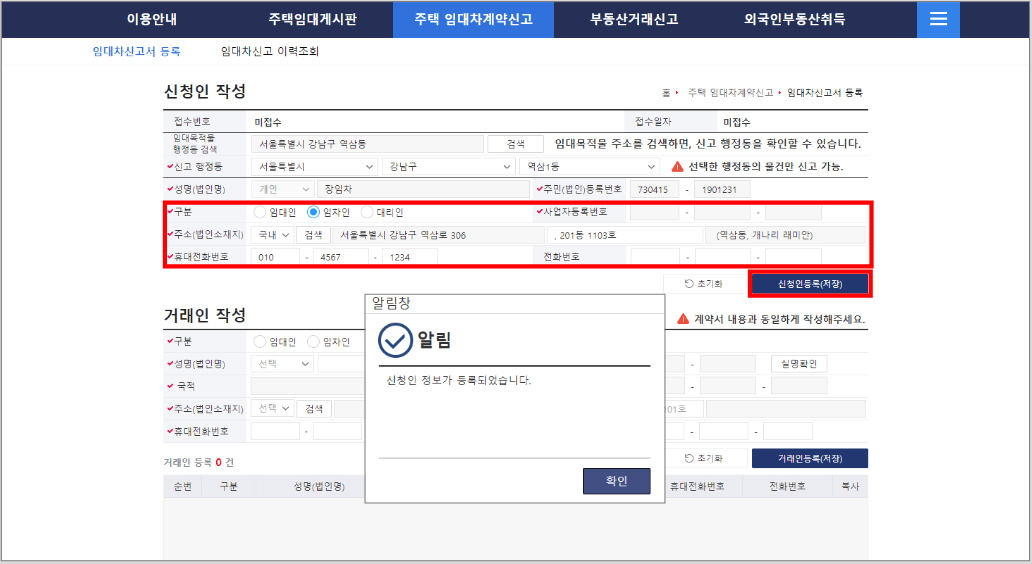Select 대리인 radio in 신청인 작성
The image size is (1032, 564).
pos(367,212)
